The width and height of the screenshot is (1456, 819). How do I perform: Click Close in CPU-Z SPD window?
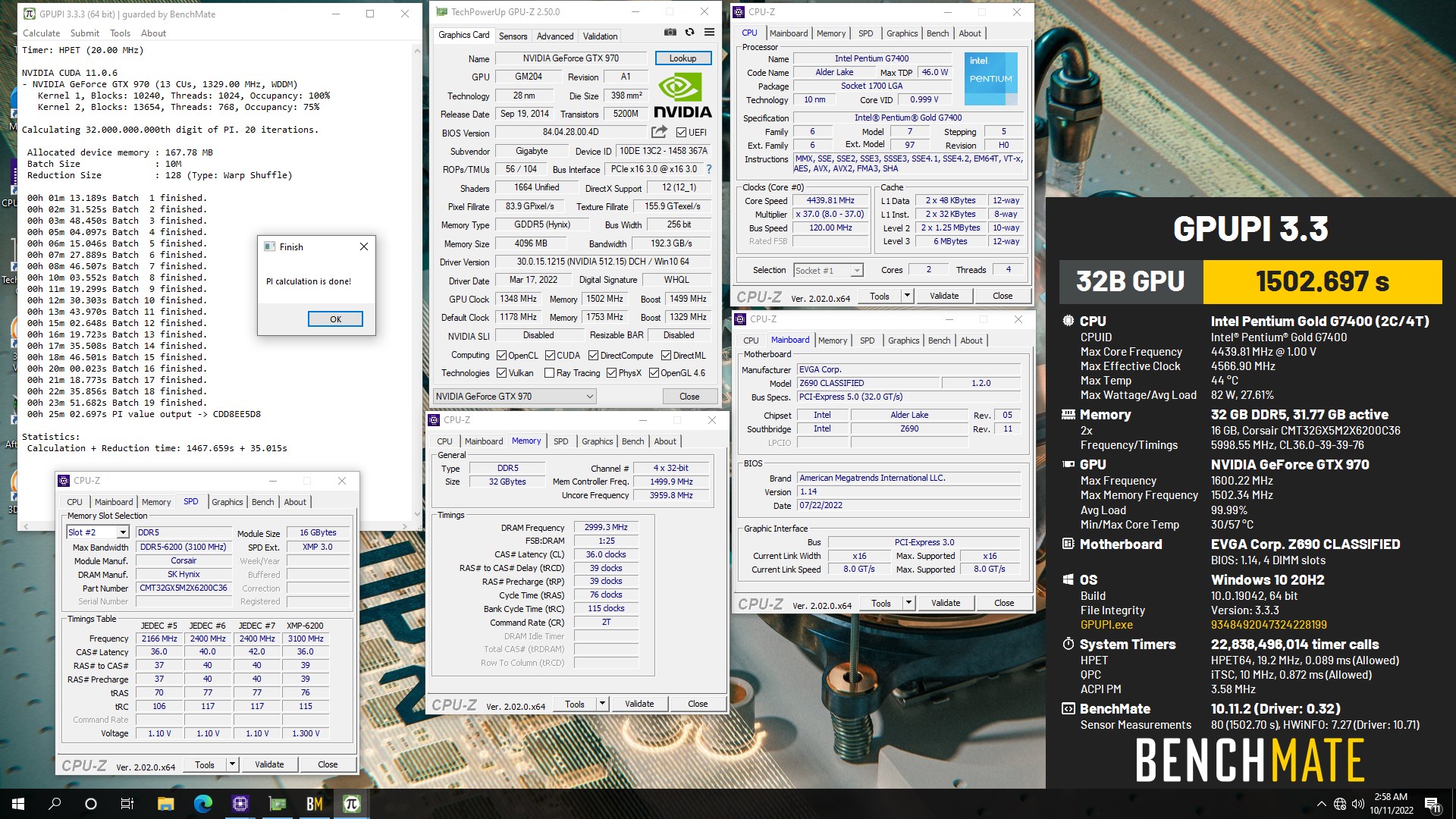328,764
